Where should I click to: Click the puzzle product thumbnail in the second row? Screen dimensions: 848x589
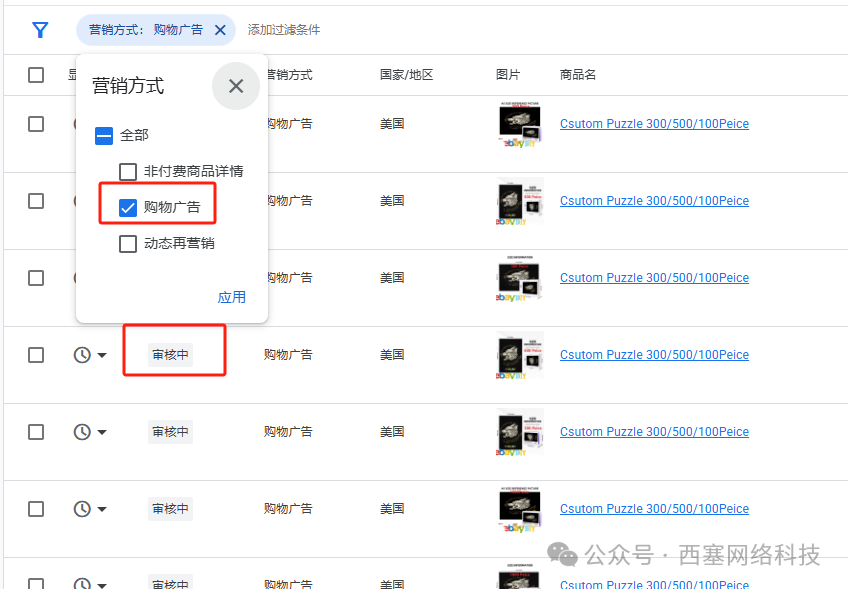click(519, 200)
